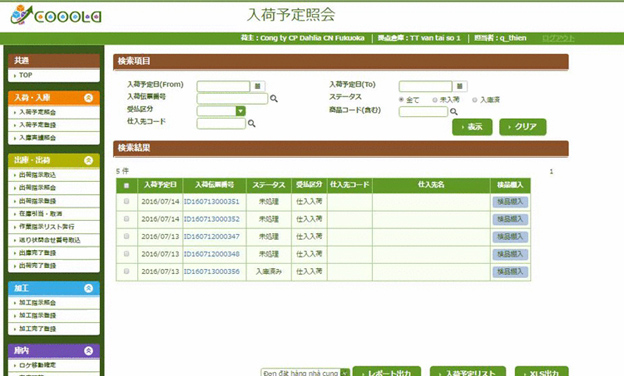Click 検品搬入 button for ID160713000352

(x=510, y=219)
